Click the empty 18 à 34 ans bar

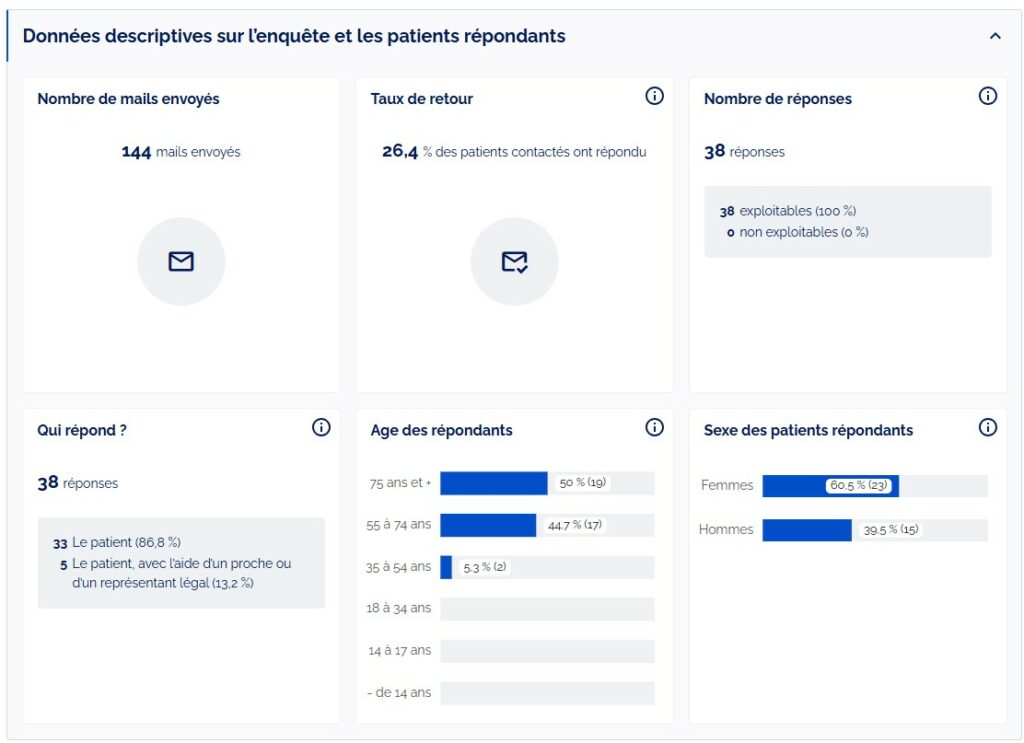pos(547,609)
